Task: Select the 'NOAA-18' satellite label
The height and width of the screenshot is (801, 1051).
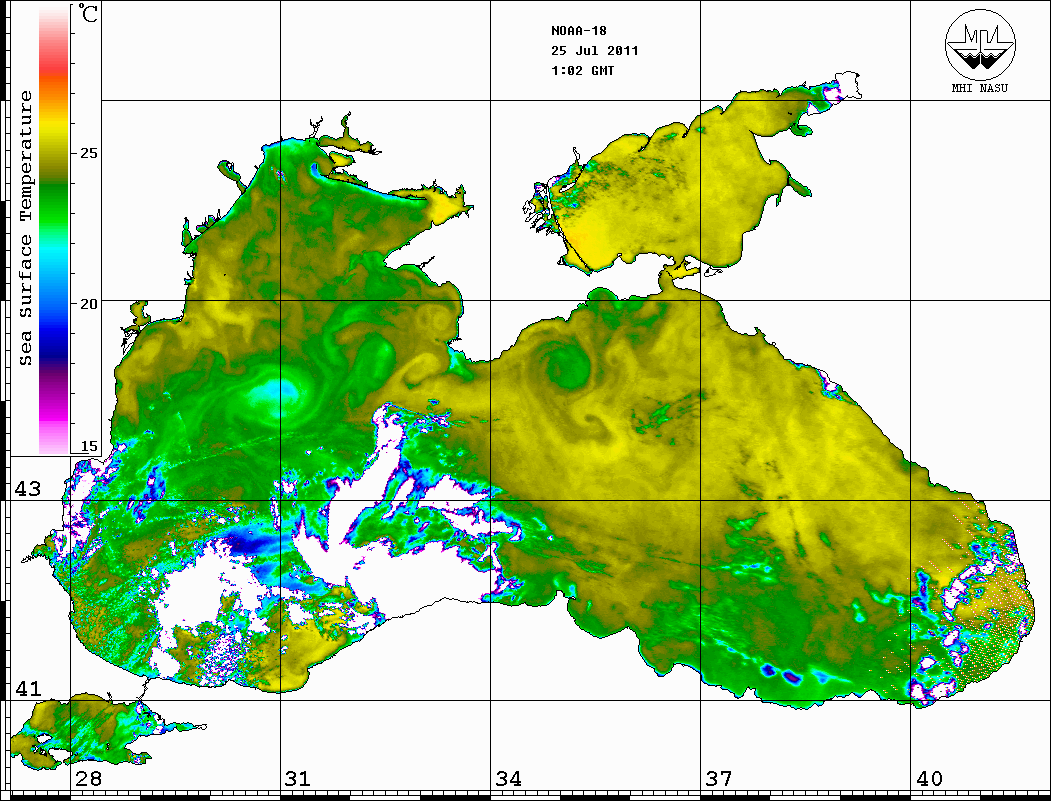Action: coord(578,31)
